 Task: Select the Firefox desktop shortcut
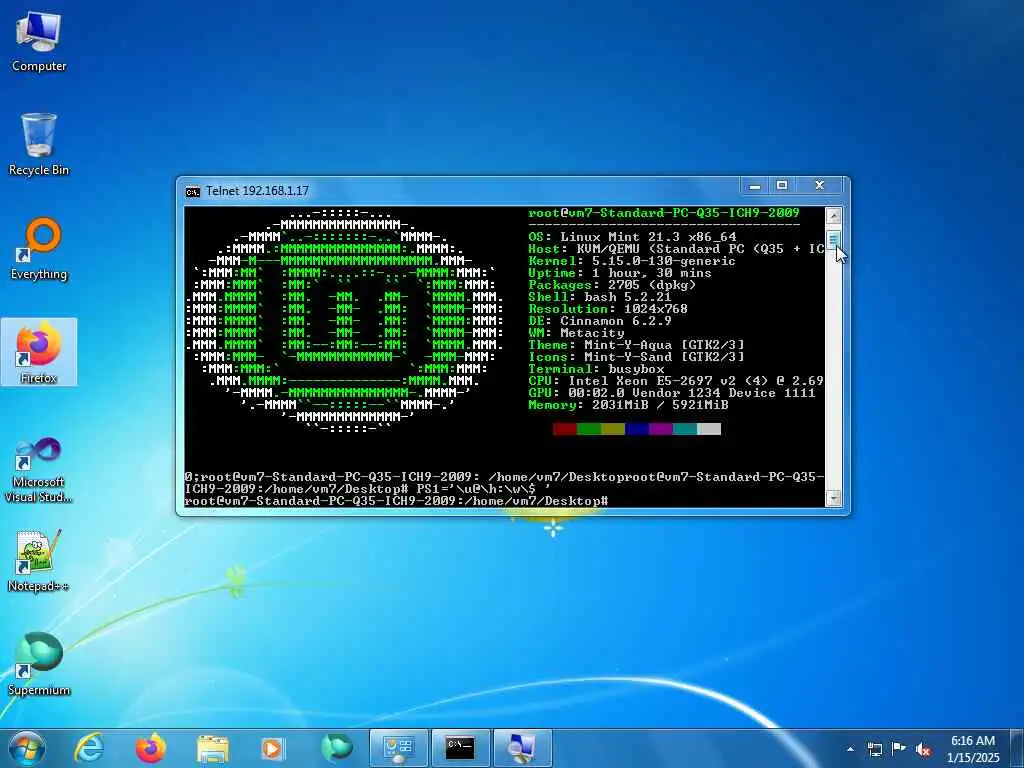(x=39, y=353)
